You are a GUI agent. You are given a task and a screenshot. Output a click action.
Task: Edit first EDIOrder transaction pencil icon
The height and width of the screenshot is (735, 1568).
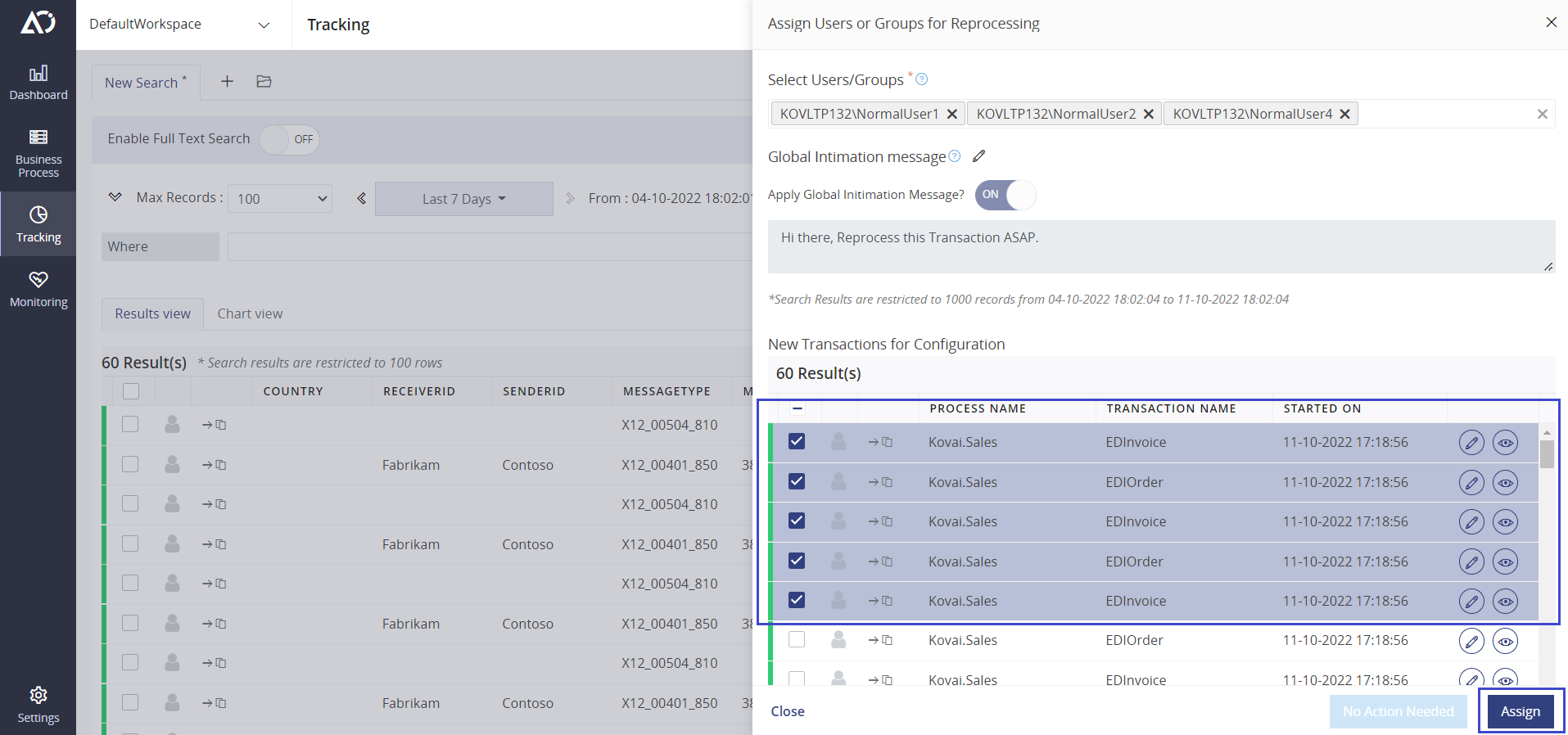coord(1471,483)
